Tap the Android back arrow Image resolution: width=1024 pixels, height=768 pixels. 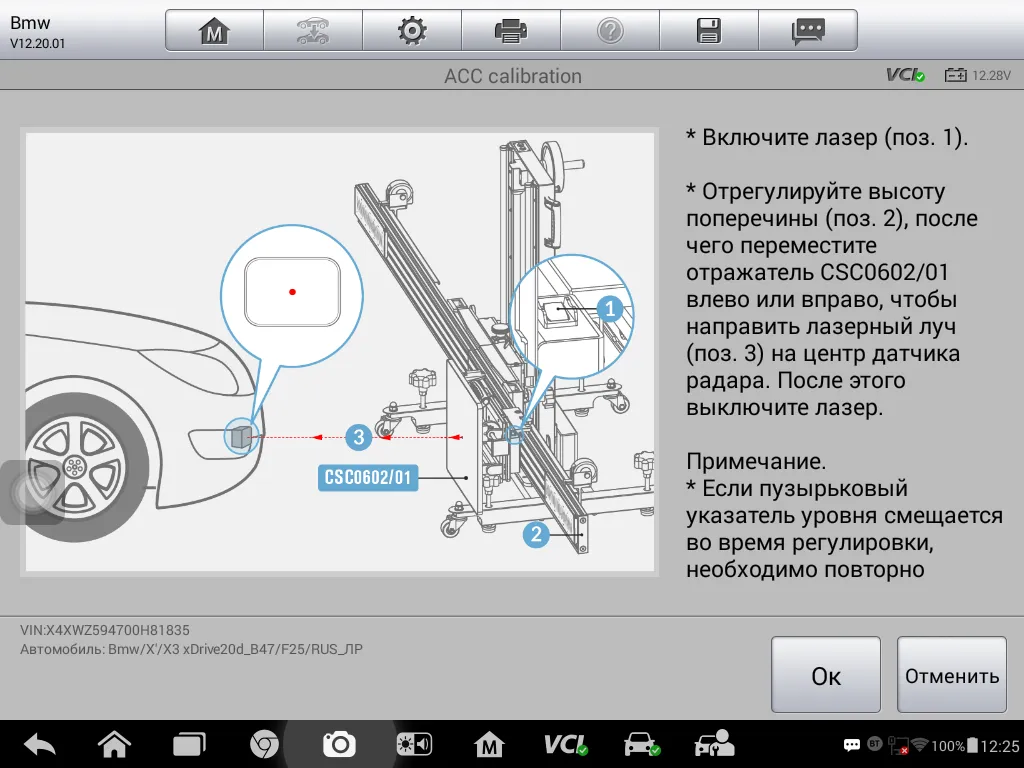[40, 744]
